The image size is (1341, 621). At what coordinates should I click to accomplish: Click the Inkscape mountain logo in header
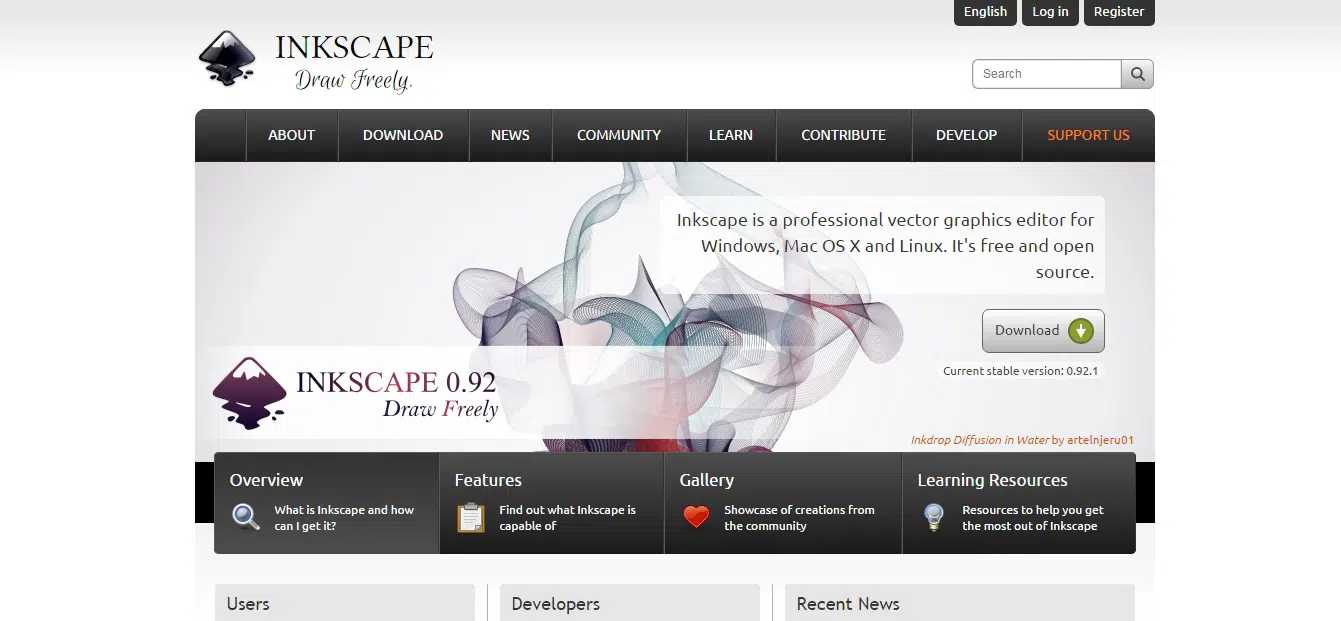227,58
